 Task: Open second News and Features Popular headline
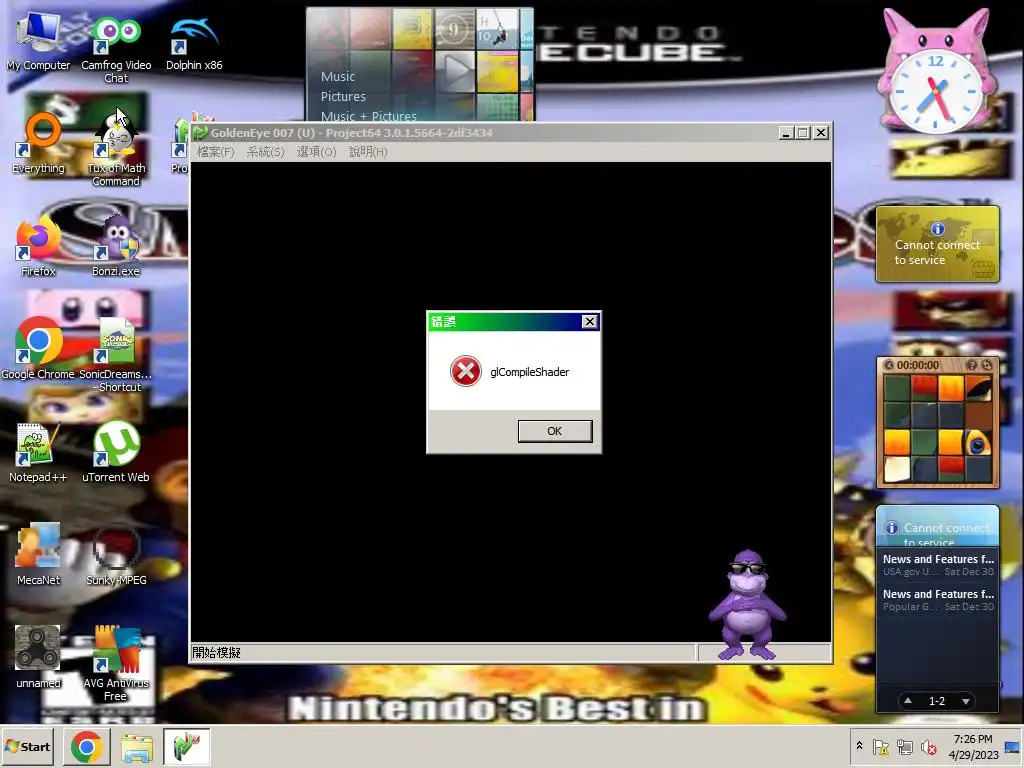(938, 600)
